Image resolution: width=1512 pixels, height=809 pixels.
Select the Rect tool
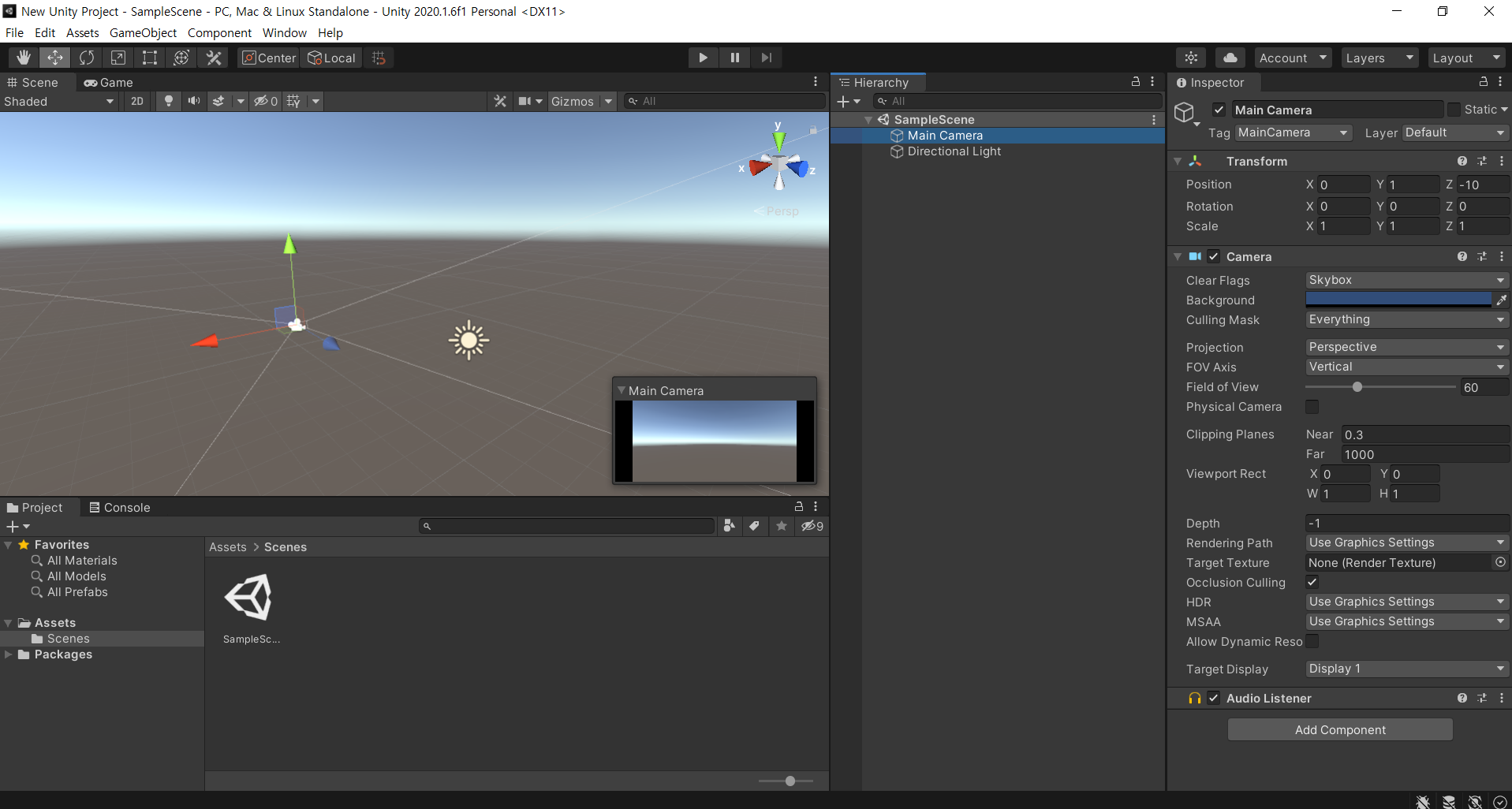(x=150, y=58)
